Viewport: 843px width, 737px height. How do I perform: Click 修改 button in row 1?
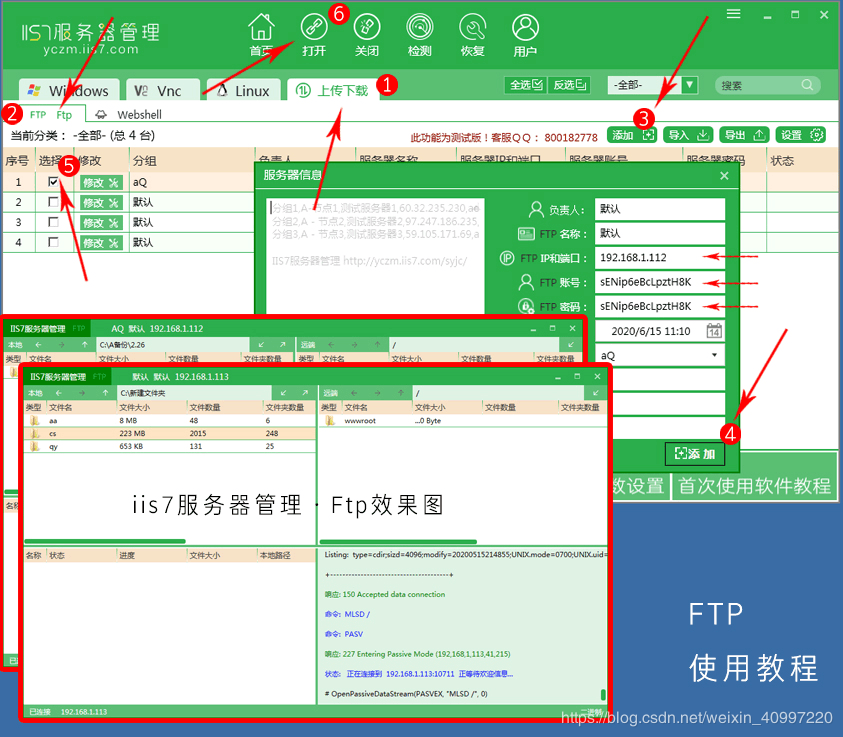[x=101, y=182]
